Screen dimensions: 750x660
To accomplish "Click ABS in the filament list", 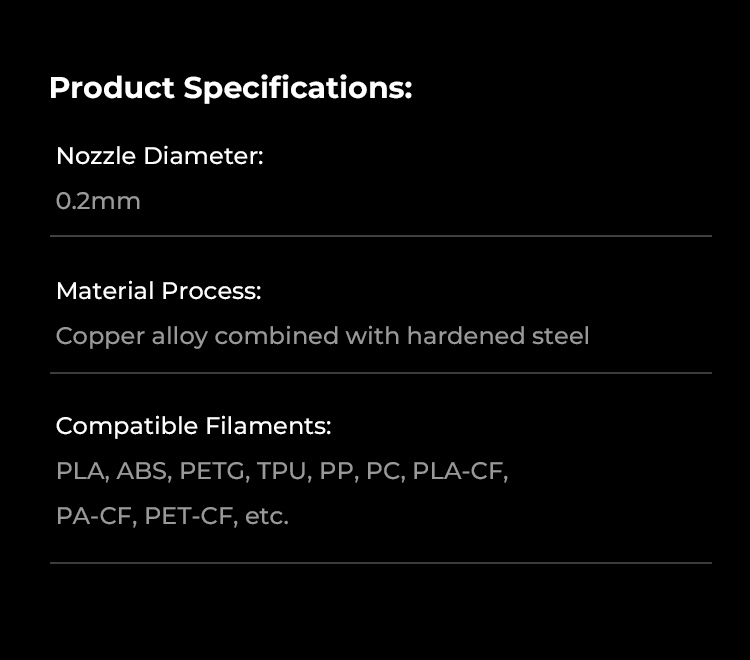I will tap(143, 471).
